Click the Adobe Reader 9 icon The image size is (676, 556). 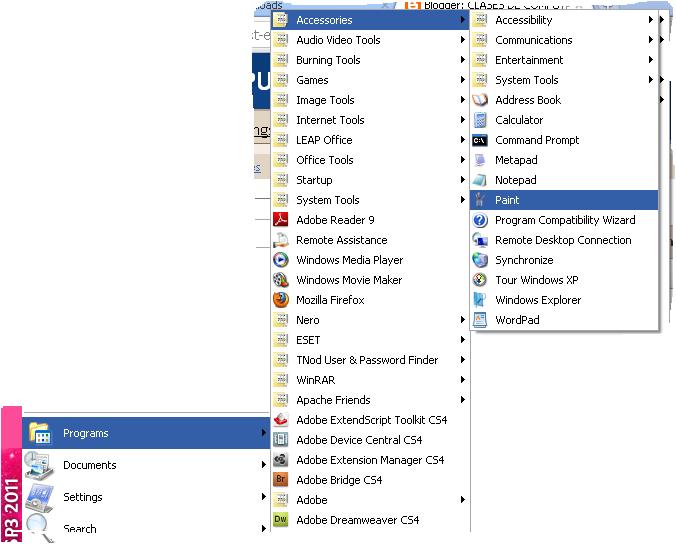coord(281,220)
